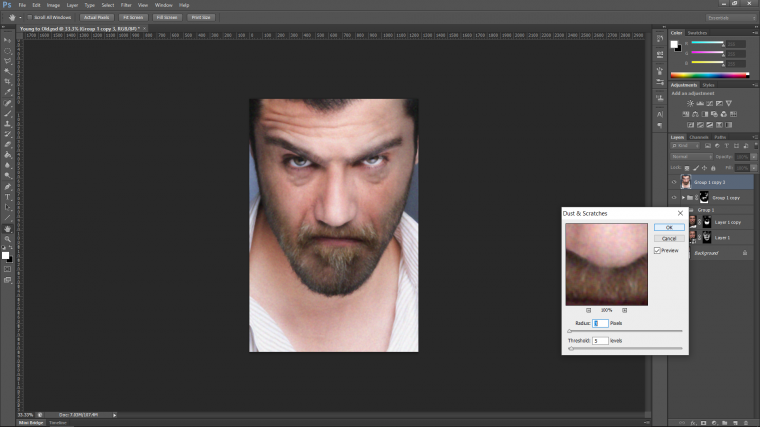The width and height of the screenshot is (760, 427).
Task: Select the Pen tool
Action: click(7, 187)
